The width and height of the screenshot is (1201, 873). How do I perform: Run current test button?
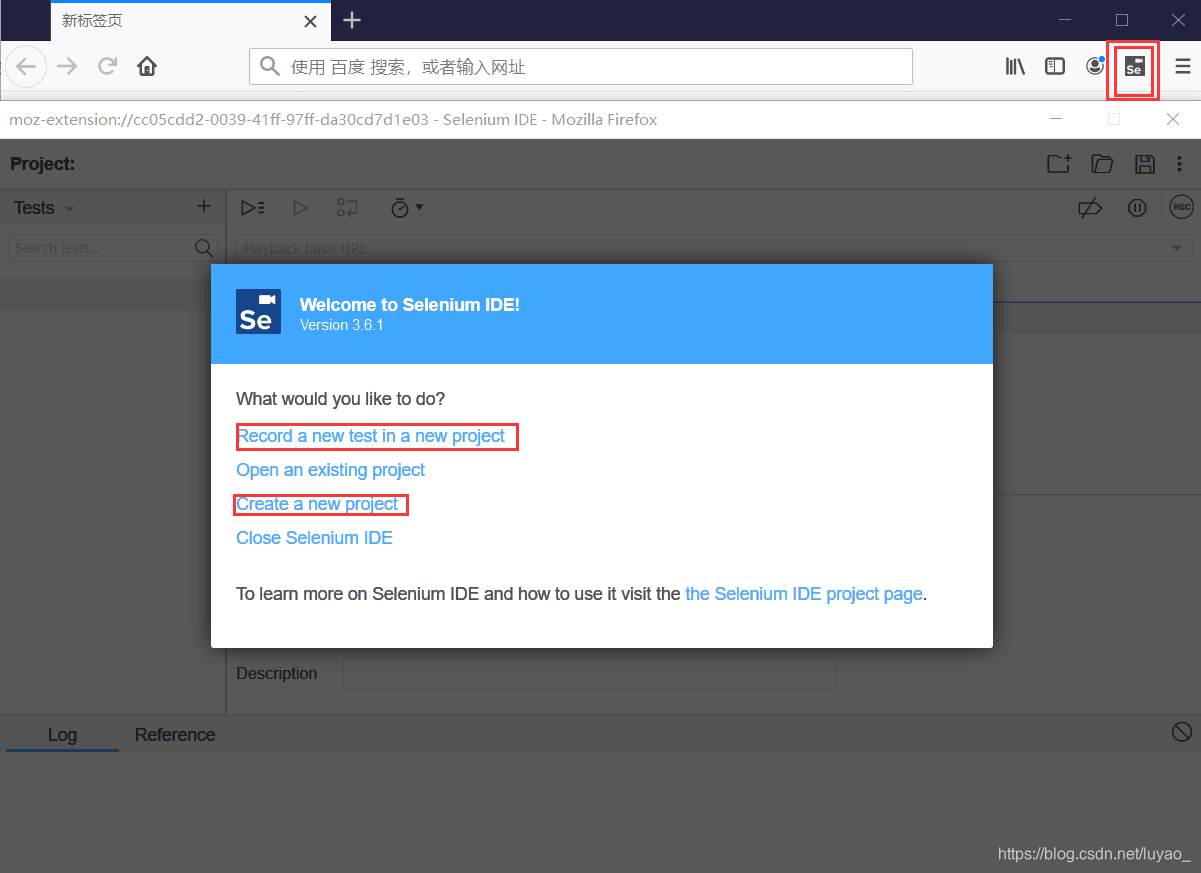click(x=300, y=208)
